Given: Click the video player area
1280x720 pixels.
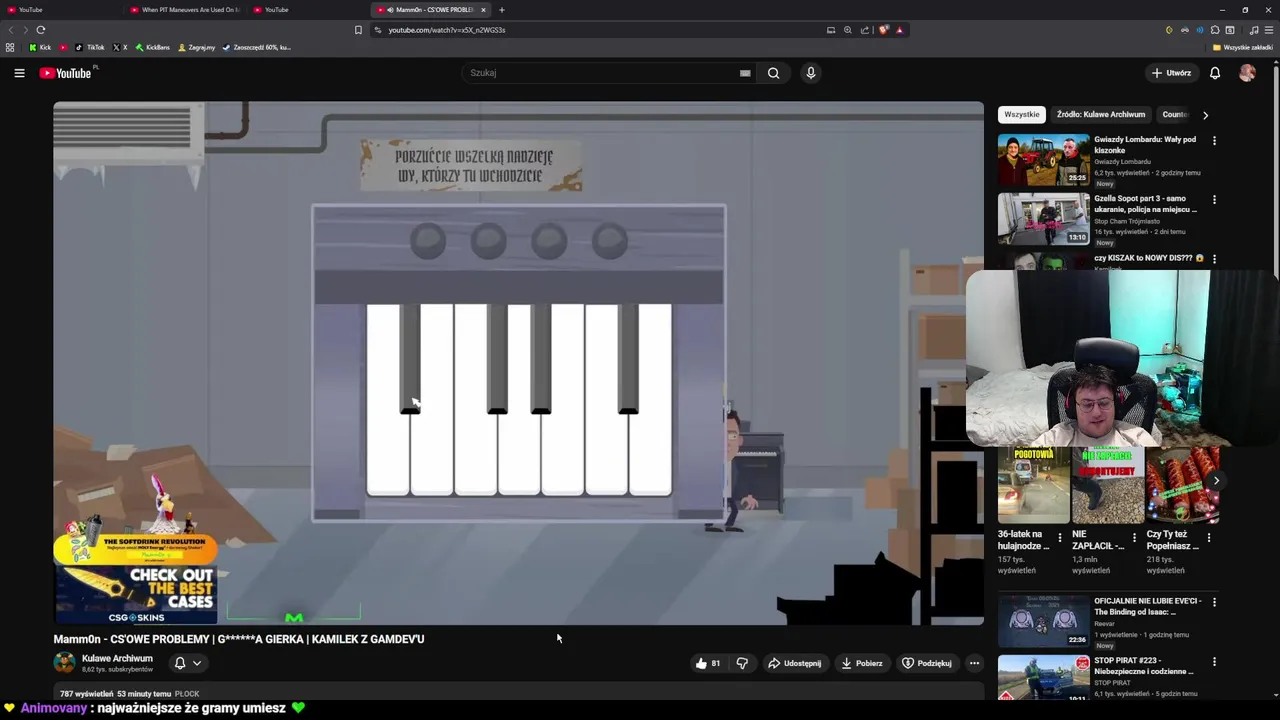Looking at the screenshot, I should 518,363.
